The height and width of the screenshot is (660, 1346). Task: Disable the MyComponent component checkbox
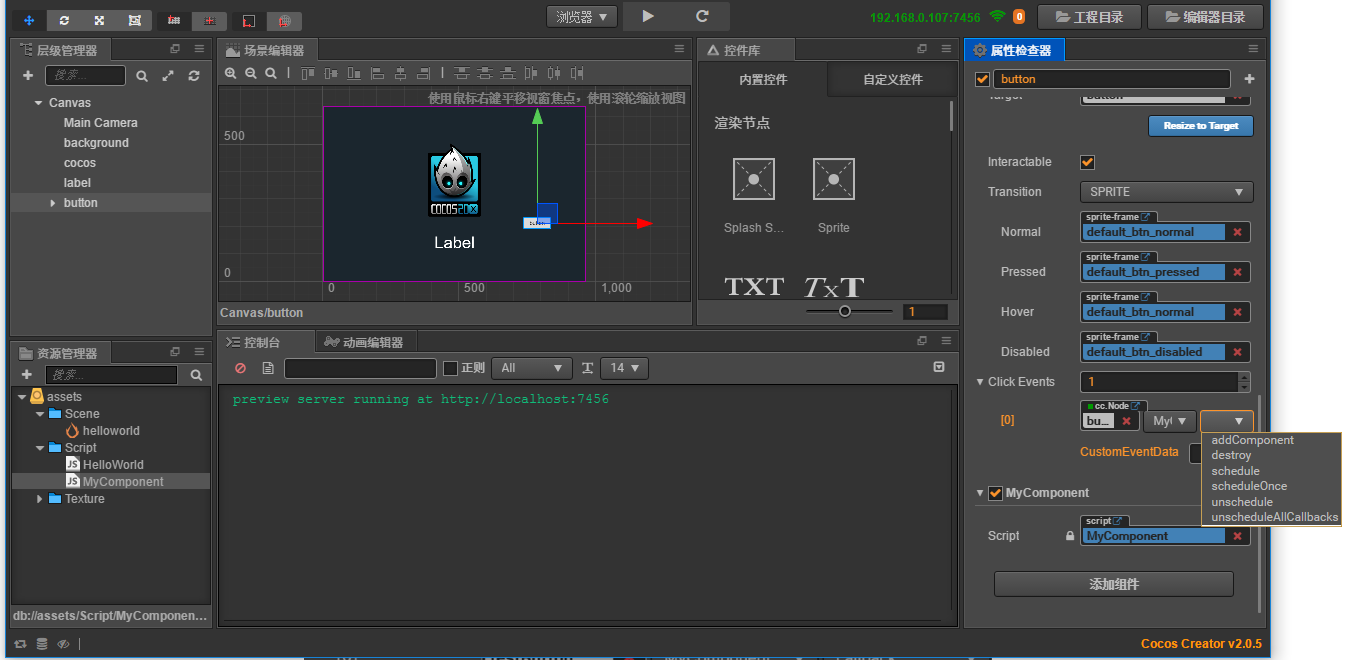pyautogui.click(x=995, y=493)
